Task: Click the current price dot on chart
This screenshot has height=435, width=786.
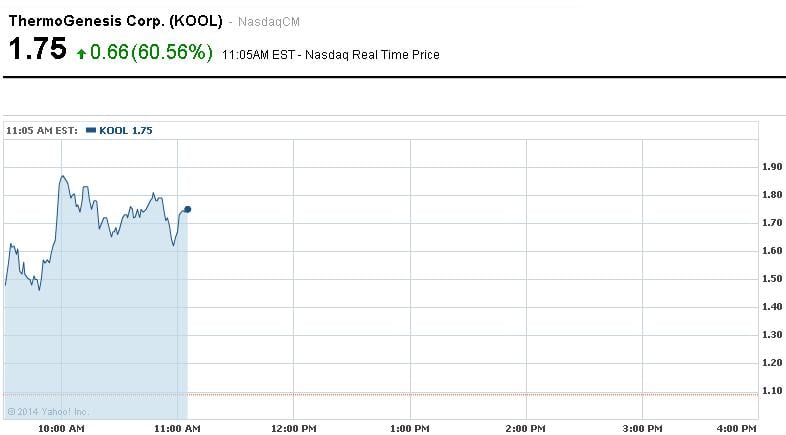Action: coord(187,209)
